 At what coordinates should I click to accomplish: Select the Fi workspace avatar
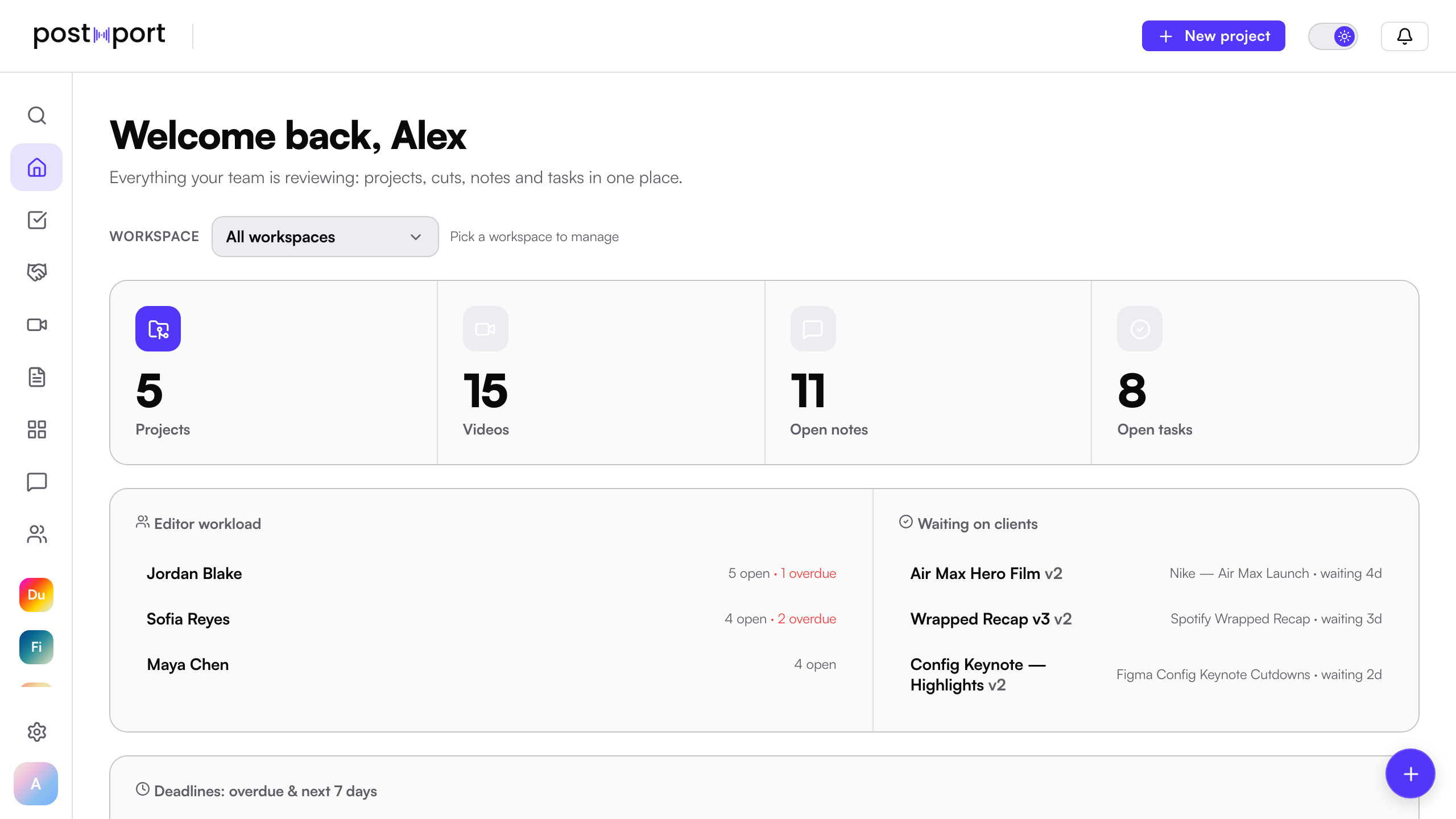tap(36, 647)
